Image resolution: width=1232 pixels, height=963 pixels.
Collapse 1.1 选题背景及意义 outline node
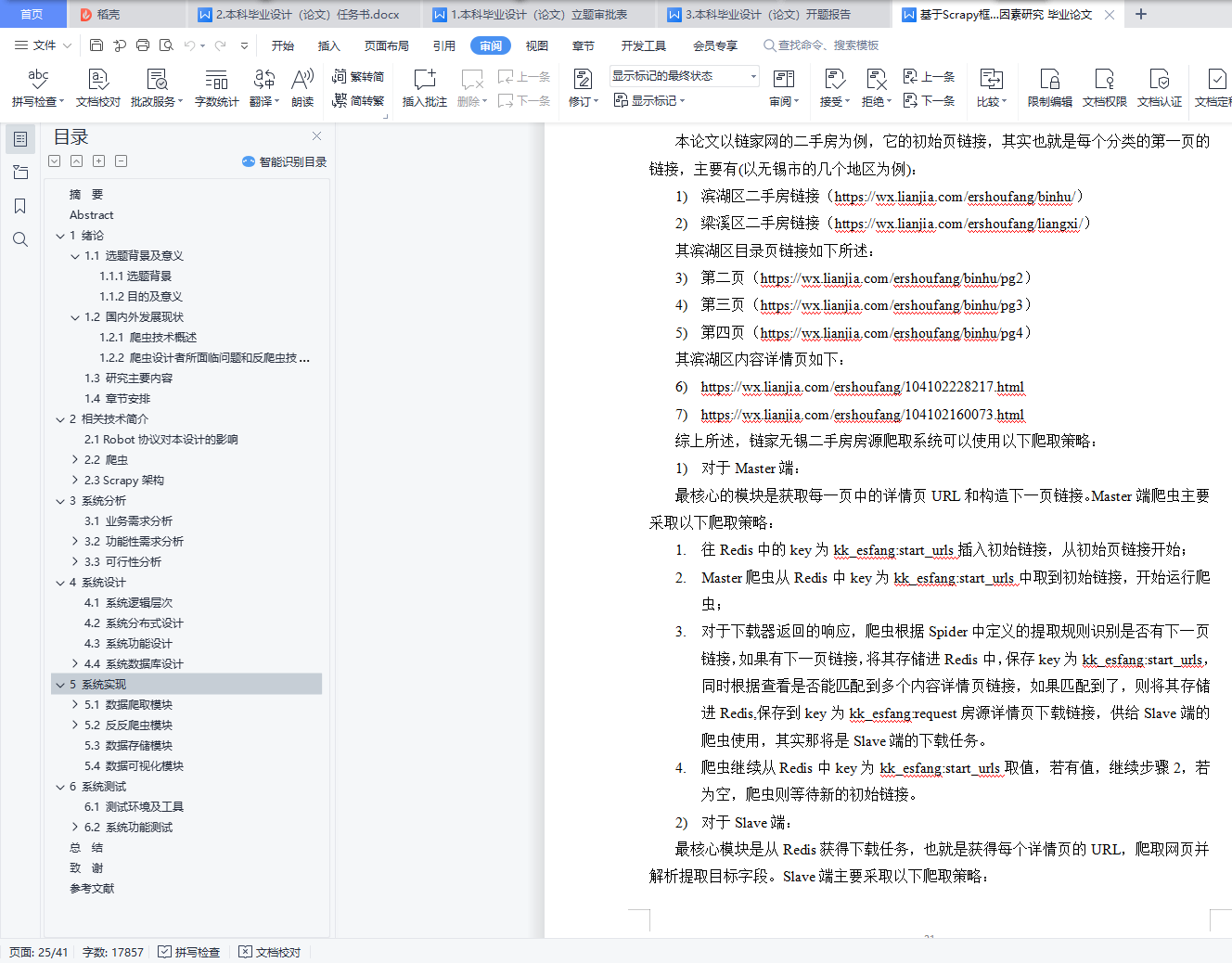point(75,256)
